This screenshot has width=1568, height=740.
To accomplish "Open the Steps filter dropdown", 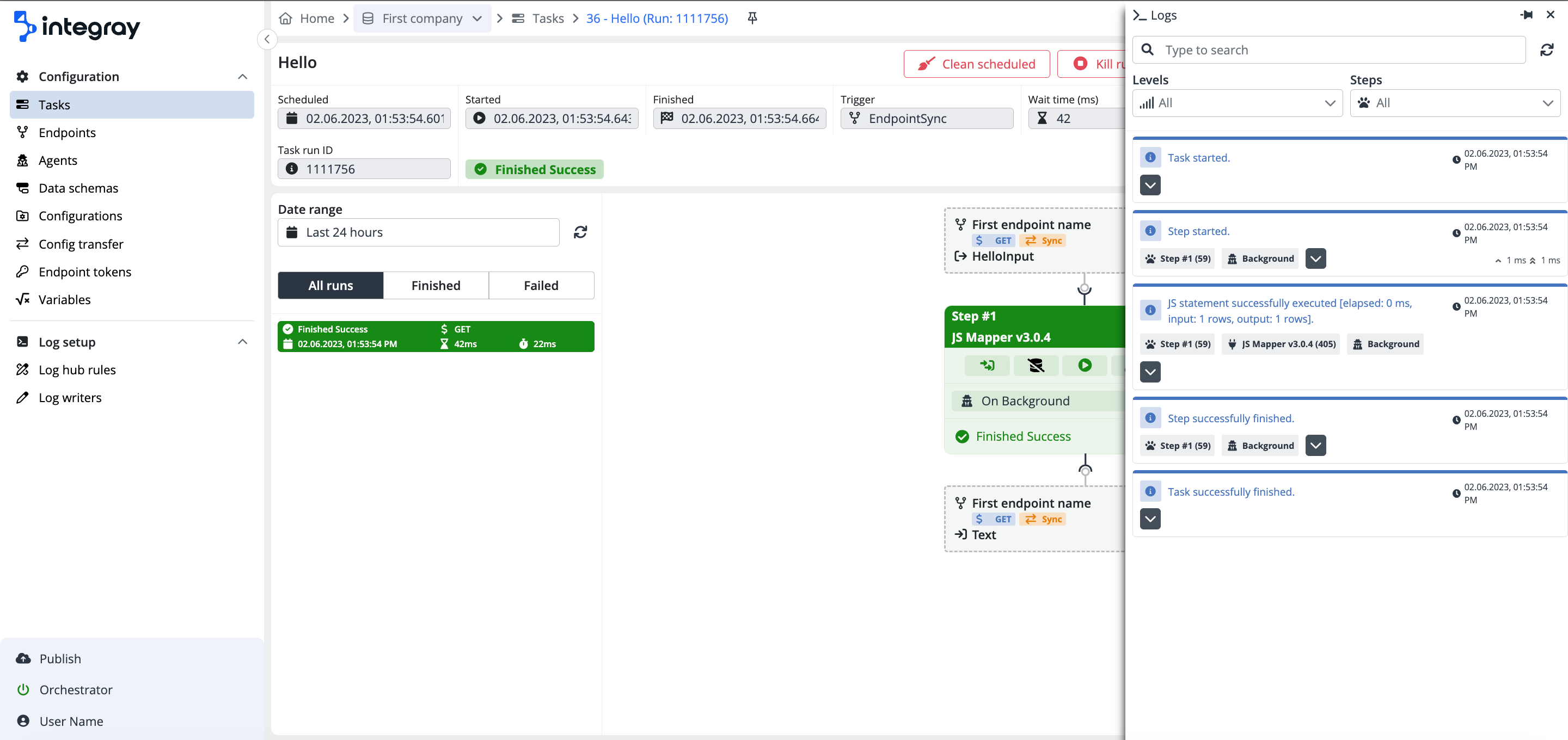I will 1455,102.
